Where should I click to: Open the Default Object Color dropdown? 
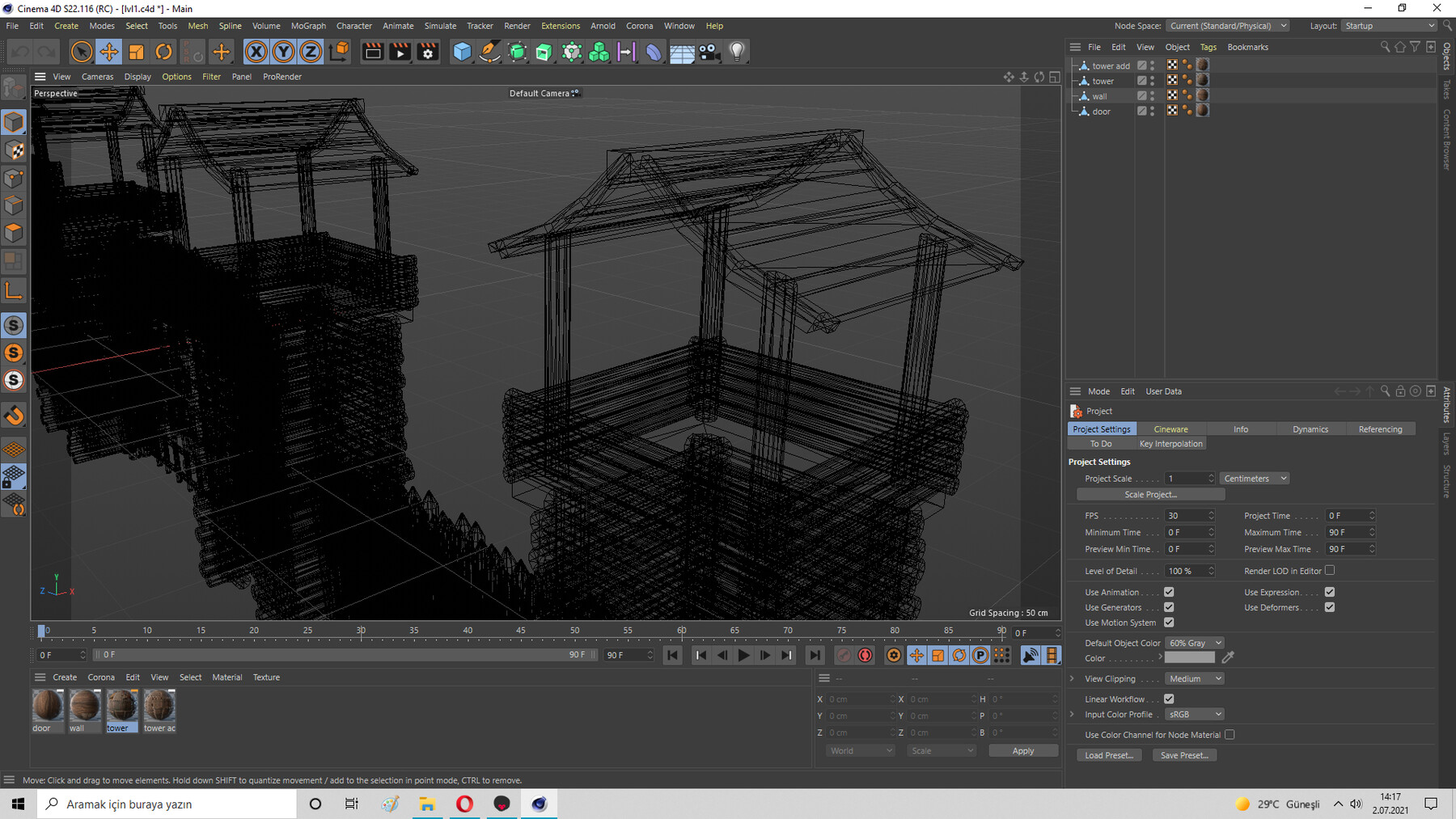point(1194,644)
